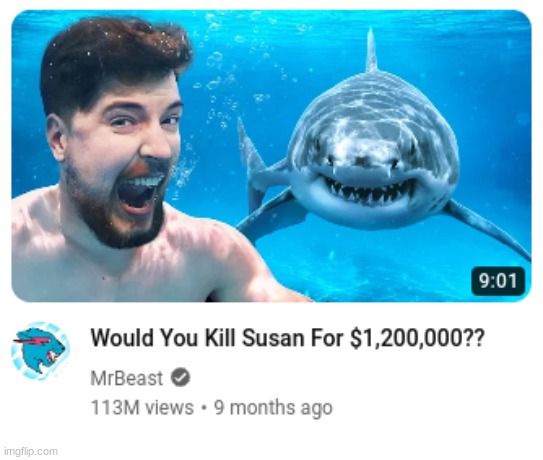Open video titled Would You Kill Susan

[286, 337]
